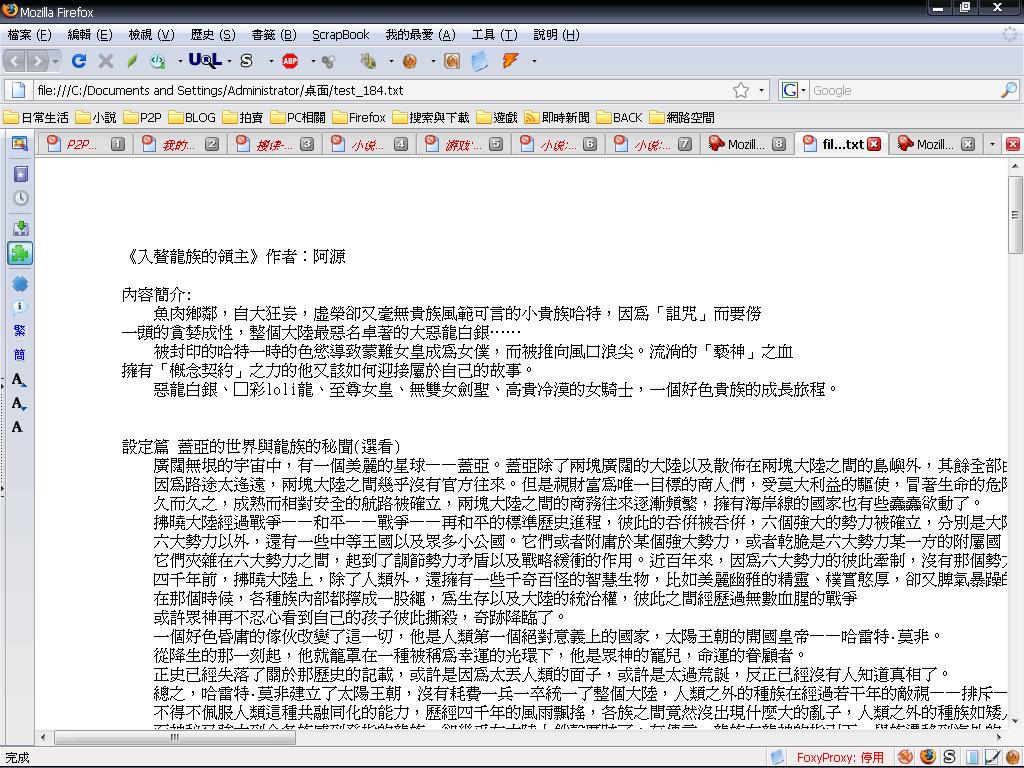Convert to Traditional Chinese with 繁 icon
The image size is (1024, 768).
(20, 331)
